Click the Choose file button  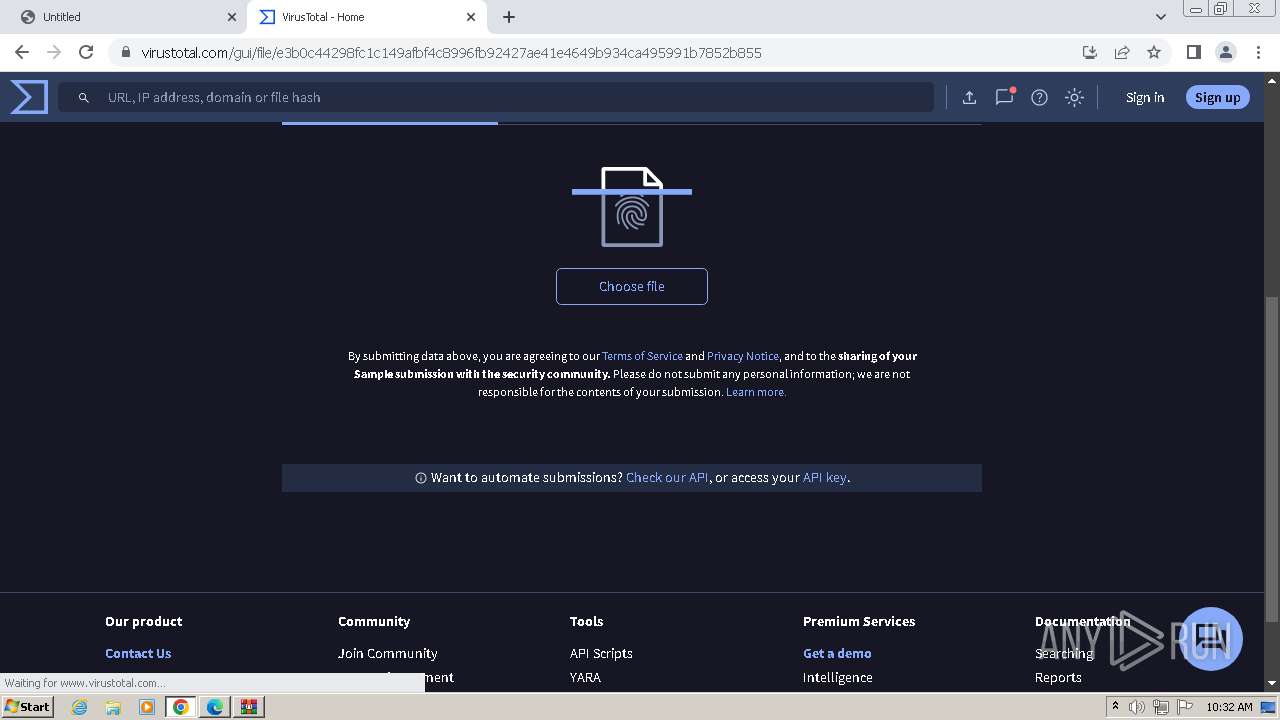(632, 286)
